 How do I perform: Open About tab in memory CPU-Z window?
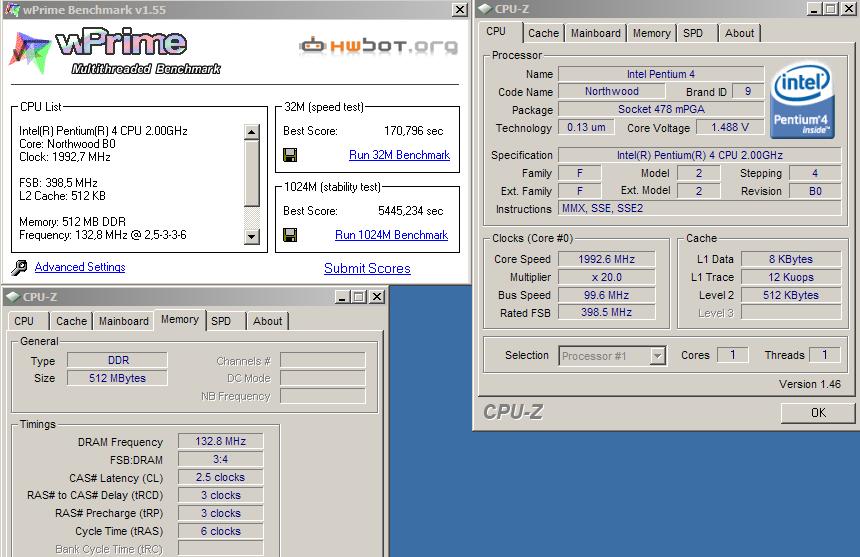coord(267,321)
